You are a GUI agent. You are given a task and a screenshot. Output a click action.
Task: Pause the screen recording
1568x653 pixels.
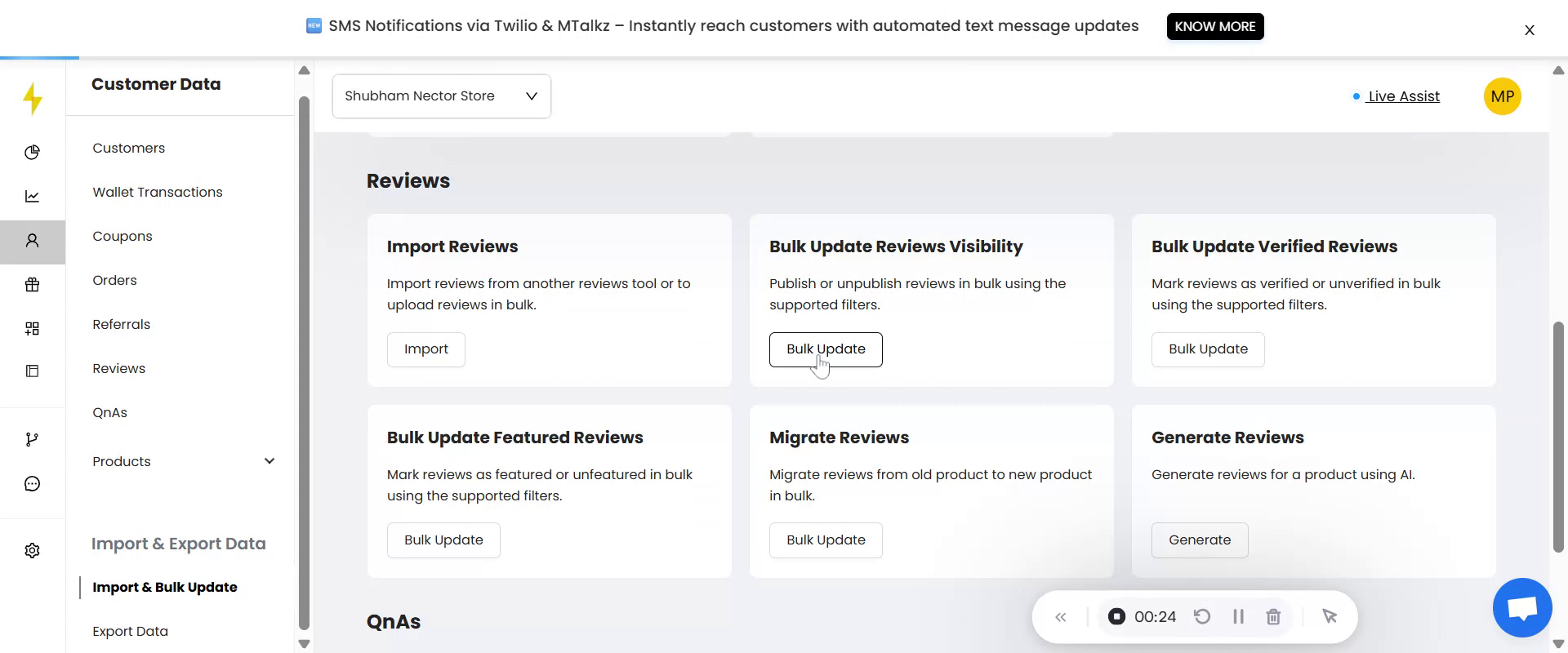pos(1238,617)
